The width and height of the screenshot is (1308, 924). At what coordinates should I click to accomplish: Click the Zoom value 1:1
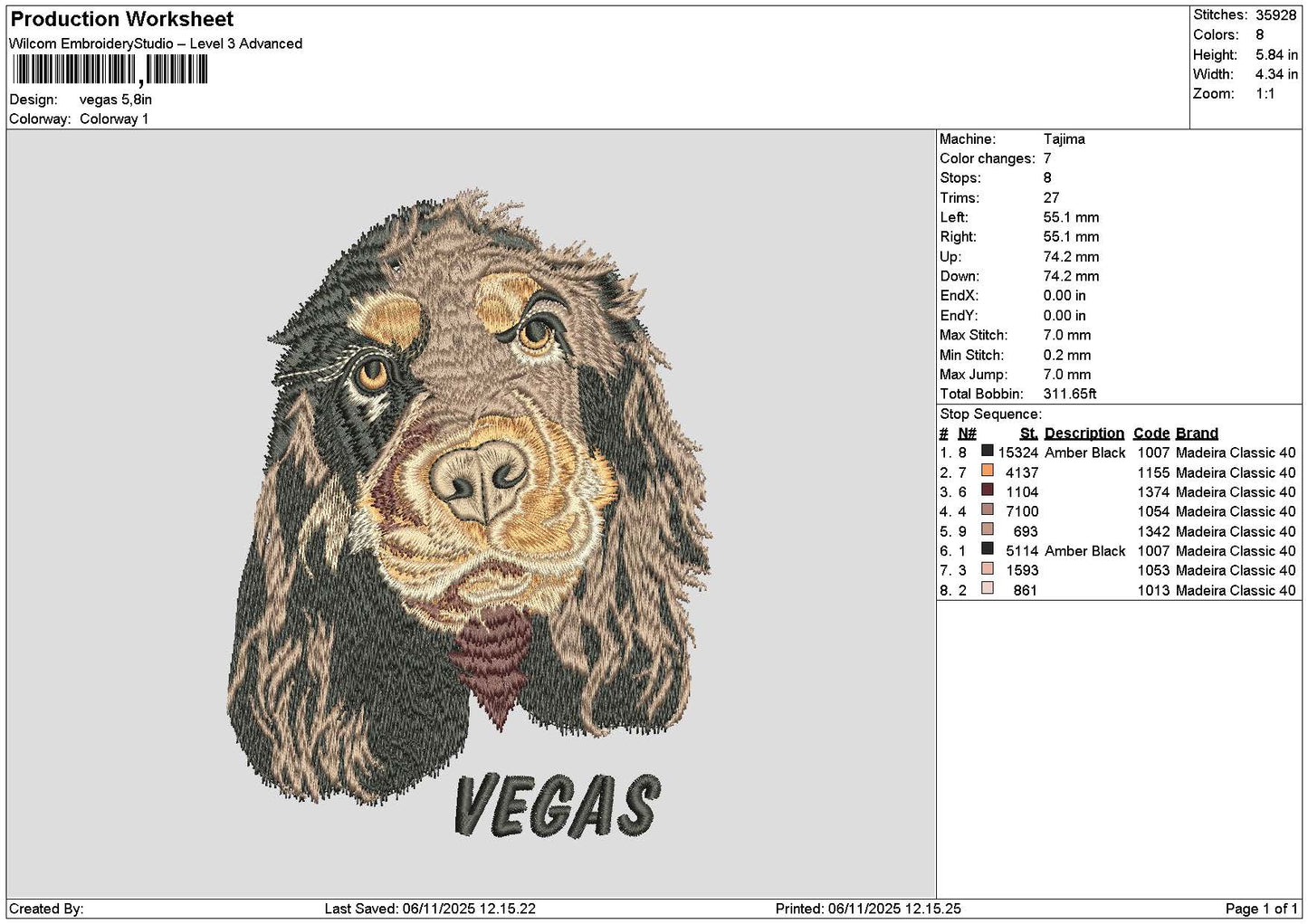1265,94
